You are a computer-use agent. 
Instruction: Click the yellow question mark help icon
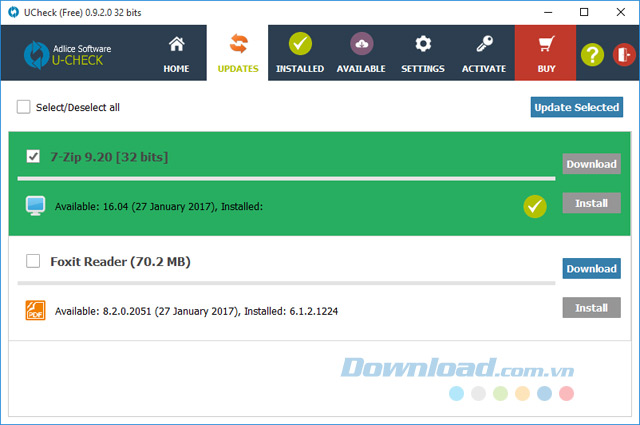pos(592,54)
